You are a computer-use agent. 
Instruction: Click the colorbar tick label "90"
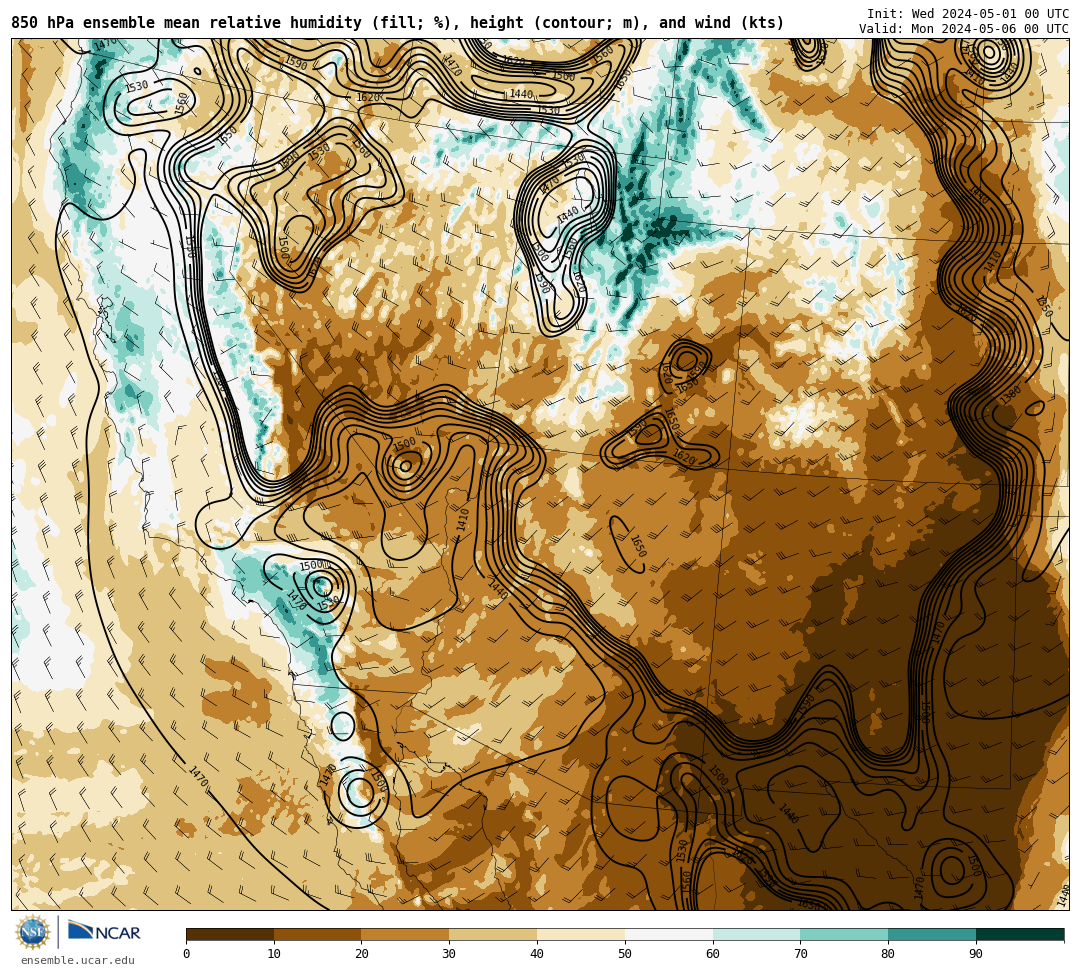pos(976,954)
